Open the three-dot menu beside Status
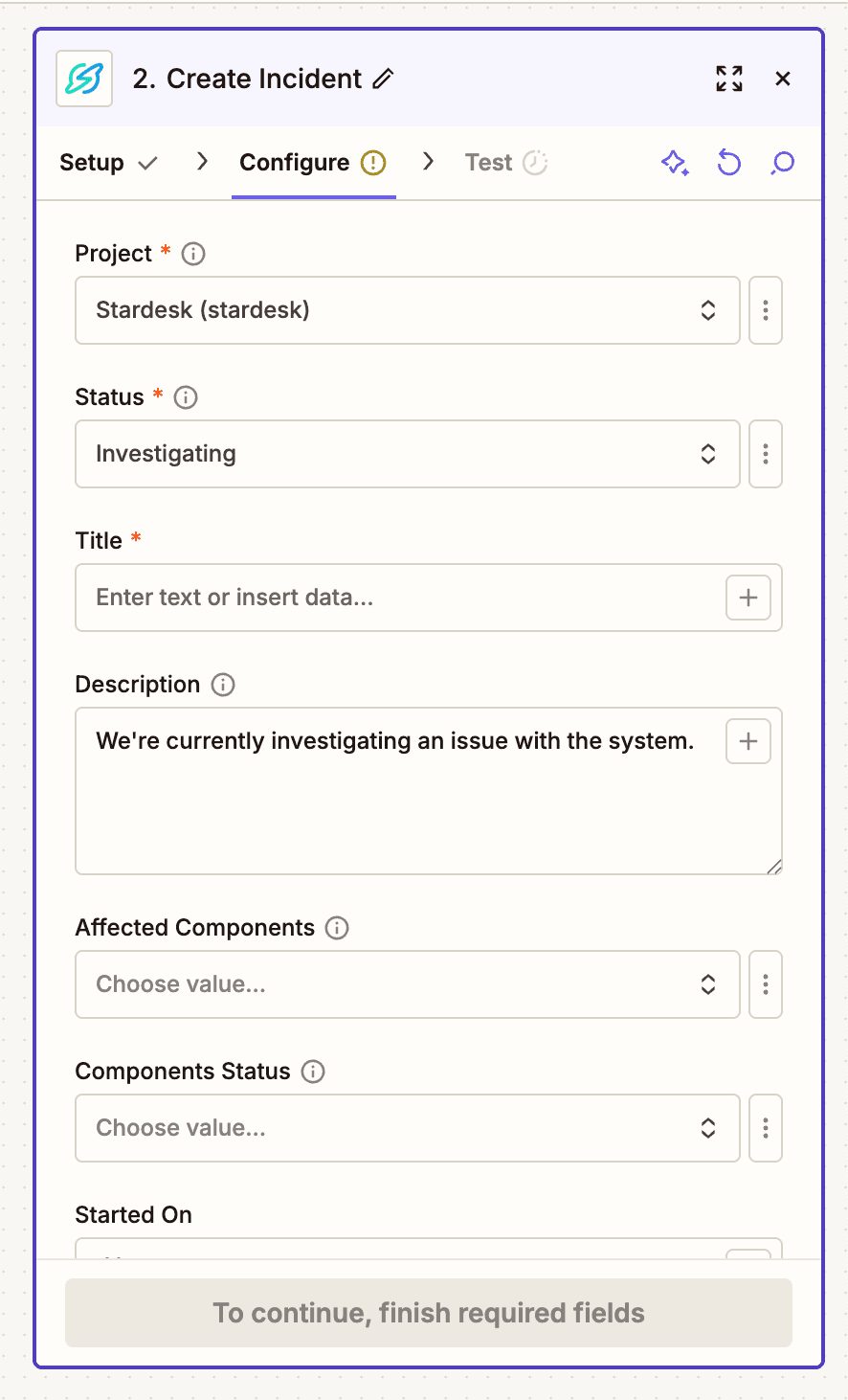Viewport: 848px width, 1400px height. click(766, 454)
